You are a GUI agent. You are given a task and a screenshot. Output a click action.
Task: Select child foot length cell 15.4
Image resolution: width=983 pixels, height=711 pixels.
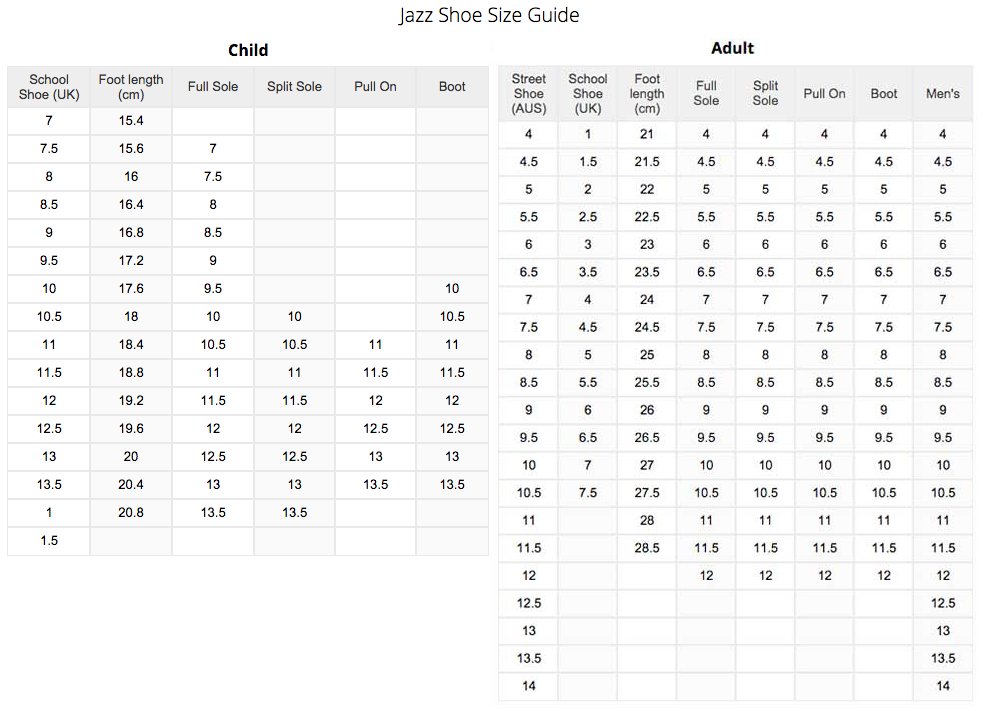(131, 121)
